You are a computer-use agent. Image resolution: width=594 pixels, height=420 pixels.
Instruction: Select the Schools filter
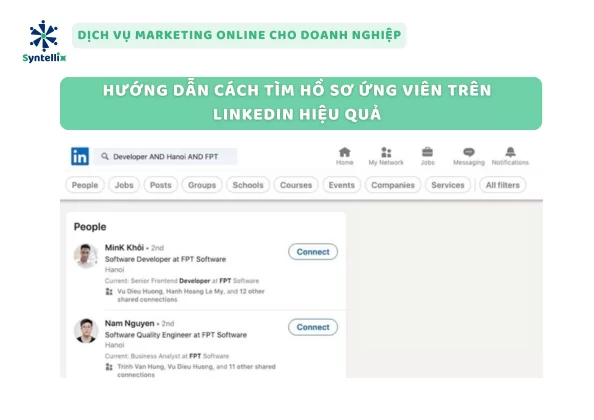[248, 185]
